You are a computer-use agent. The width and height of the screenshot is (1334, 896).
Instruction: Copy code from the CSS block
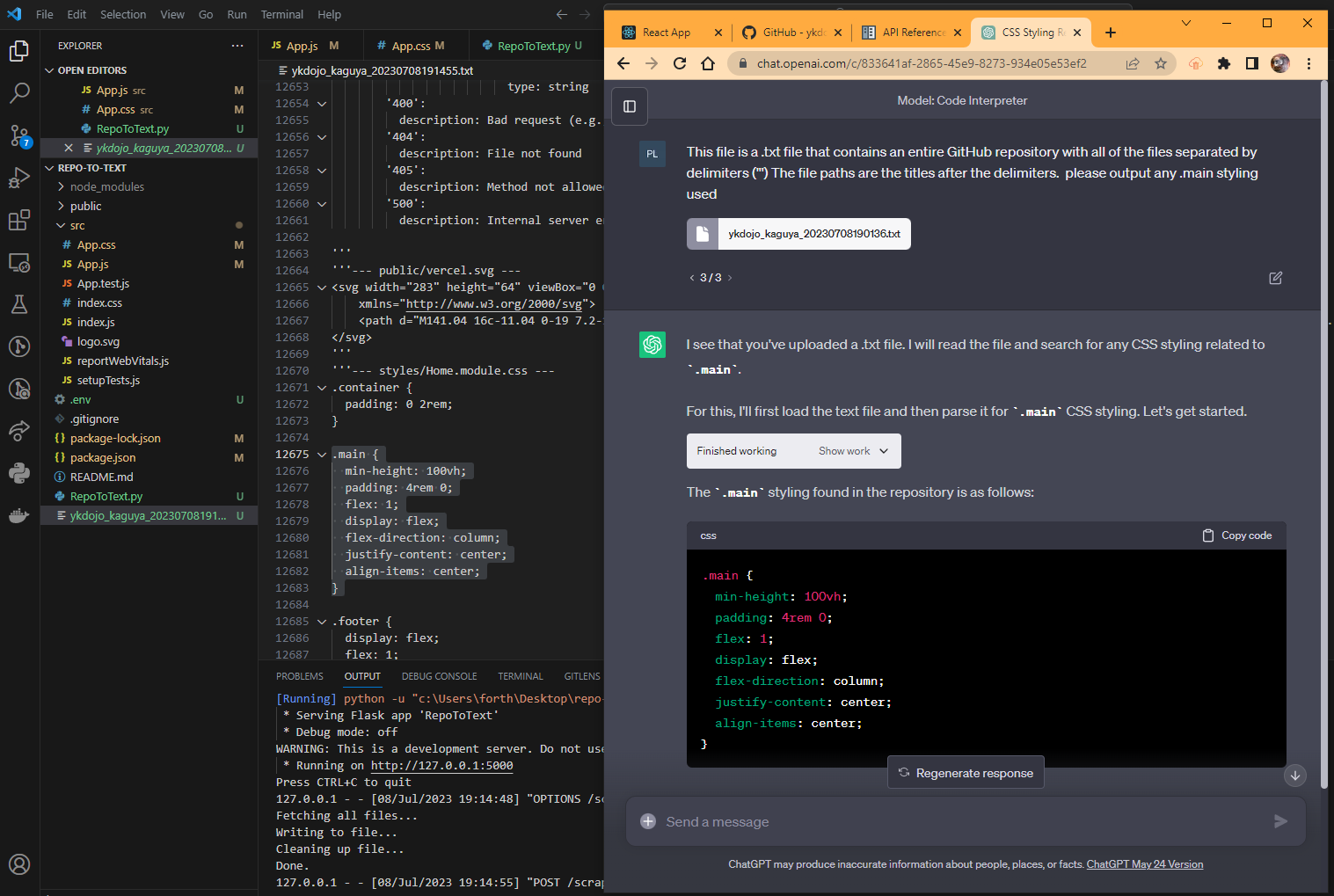[x=1236, y=535]
